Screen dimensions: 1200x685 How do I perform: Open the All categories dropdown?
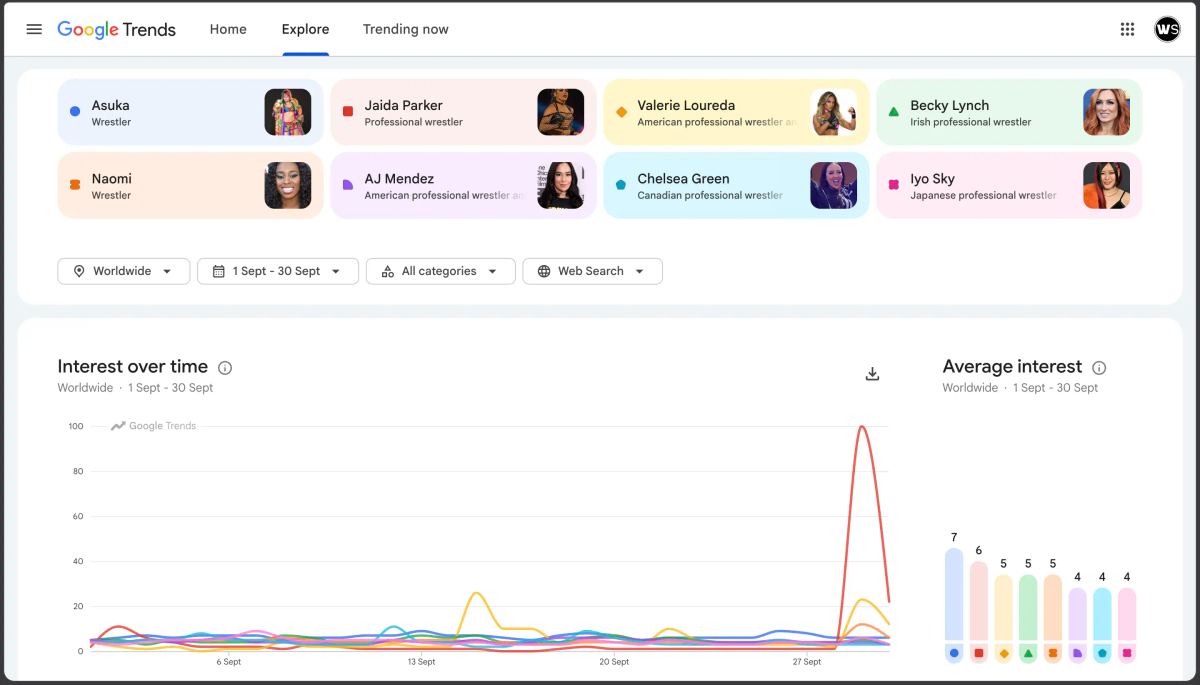point(441,271)
